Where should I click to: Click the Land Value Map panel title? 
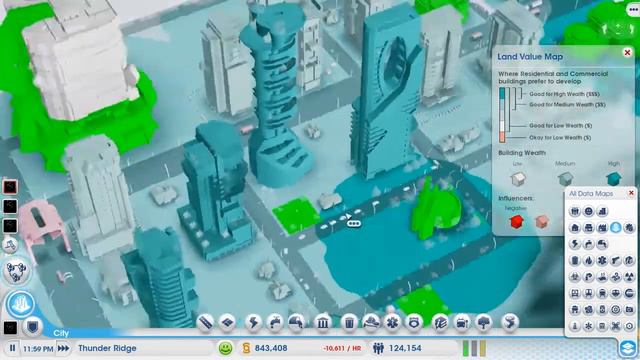(x=530, y=57)
